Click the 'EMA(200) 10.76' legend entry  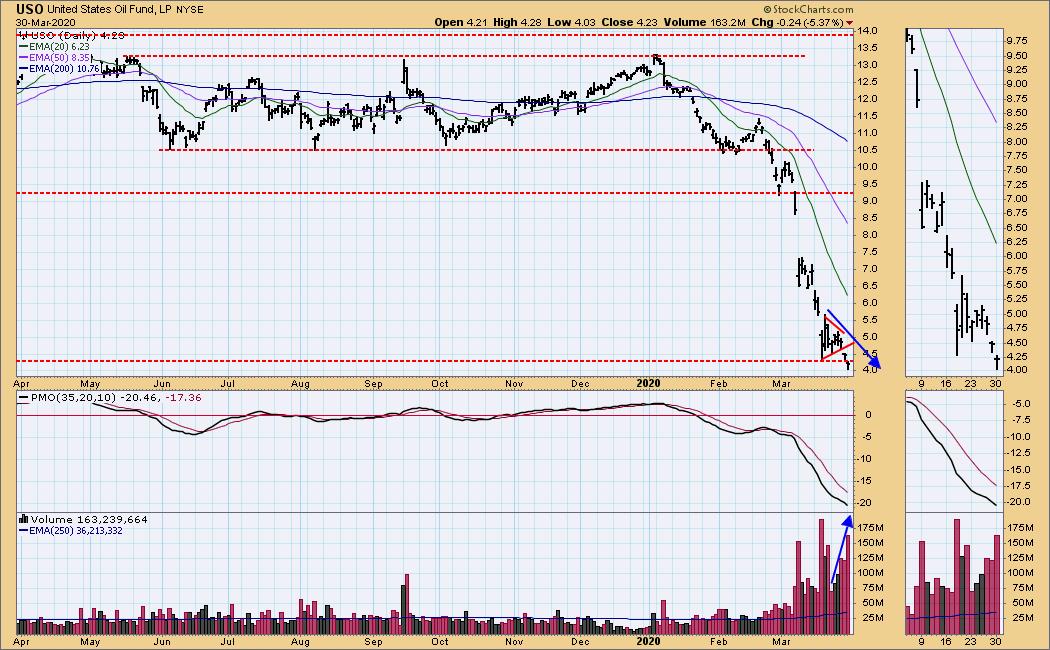point(64,68)
